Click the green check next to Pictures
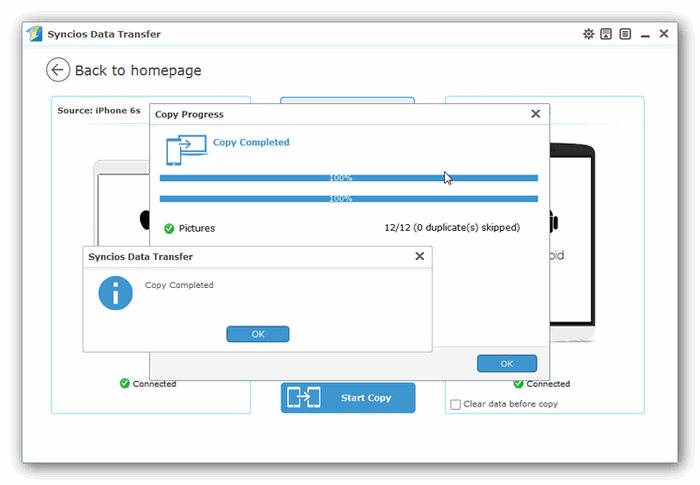Screen dimensions: 700x485 click(169, 229)
